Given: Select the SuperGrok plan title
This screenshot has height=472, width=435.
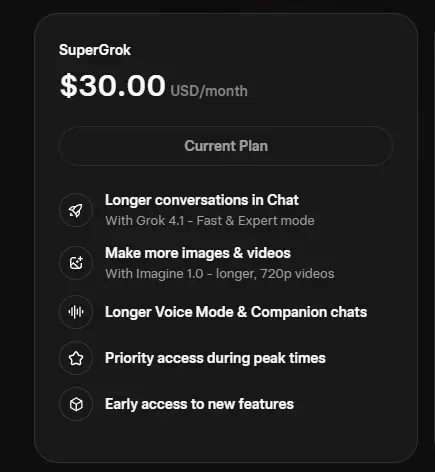Looking at the screenshot, I should tap(95, 50).
